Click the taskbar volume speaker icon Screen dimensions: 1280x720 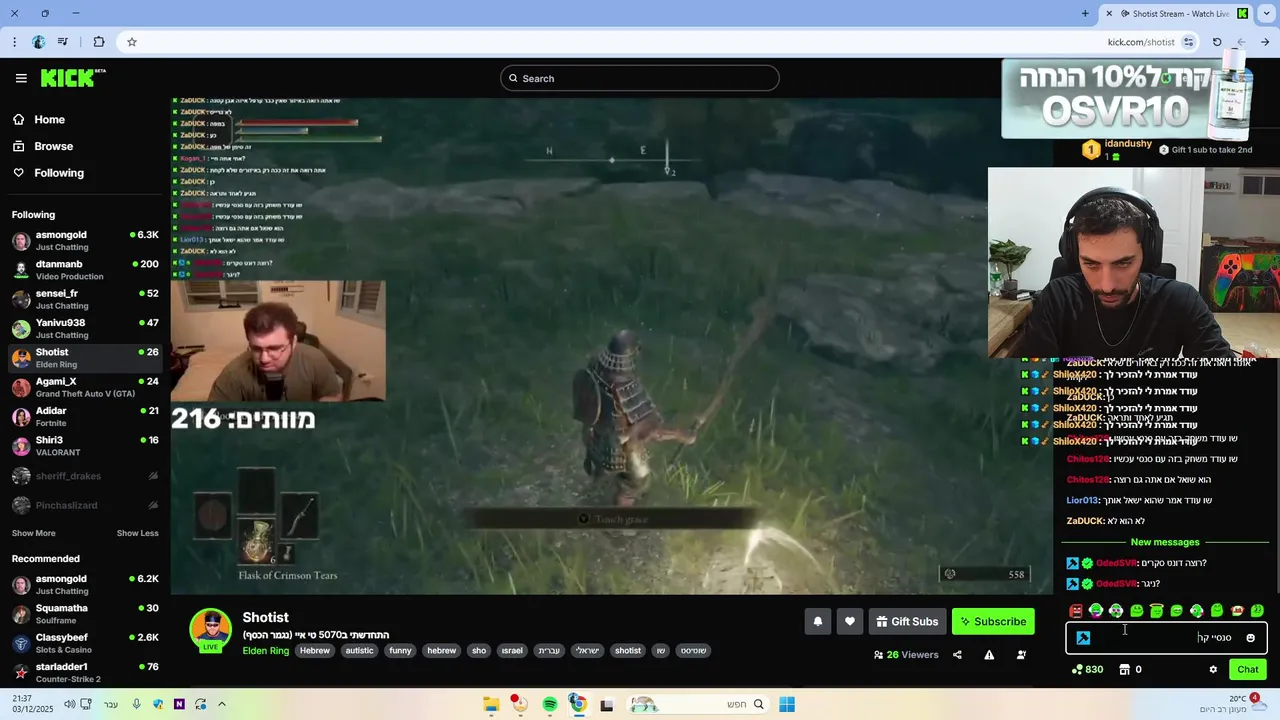click(x=70, y=704)
